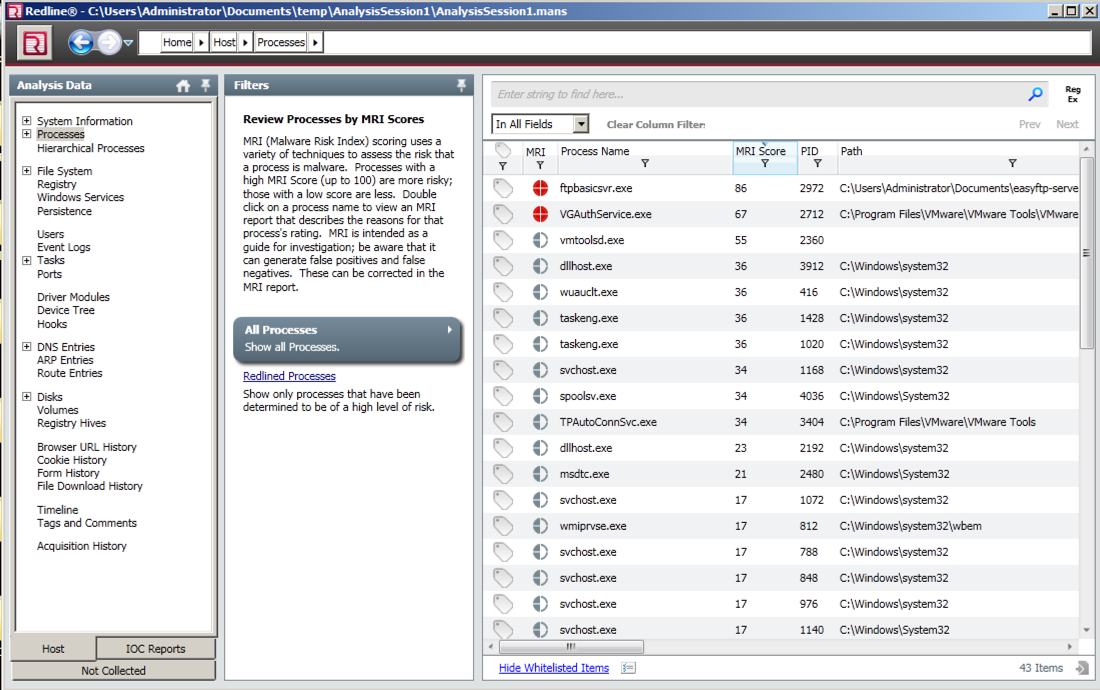Open filter on Path column
This screenshot has height=690, width=1100.
(1012, 163)
